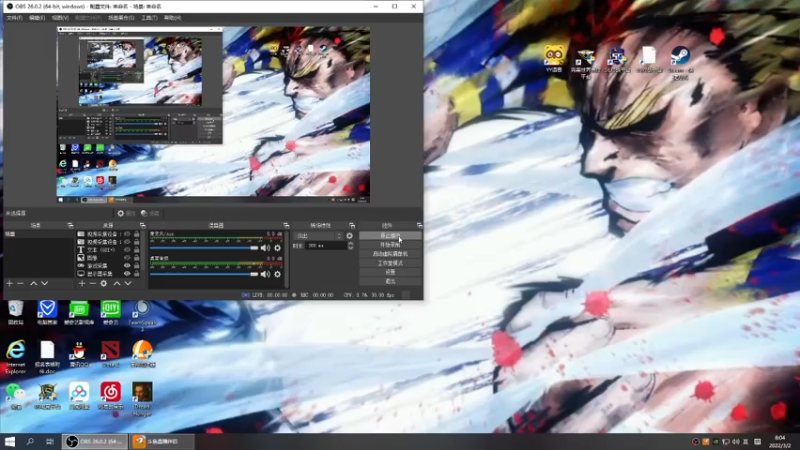Pop out the Audio Mixer dock panel
The height and width of the screenshot is (450, 800).
[x=286, y=225]
